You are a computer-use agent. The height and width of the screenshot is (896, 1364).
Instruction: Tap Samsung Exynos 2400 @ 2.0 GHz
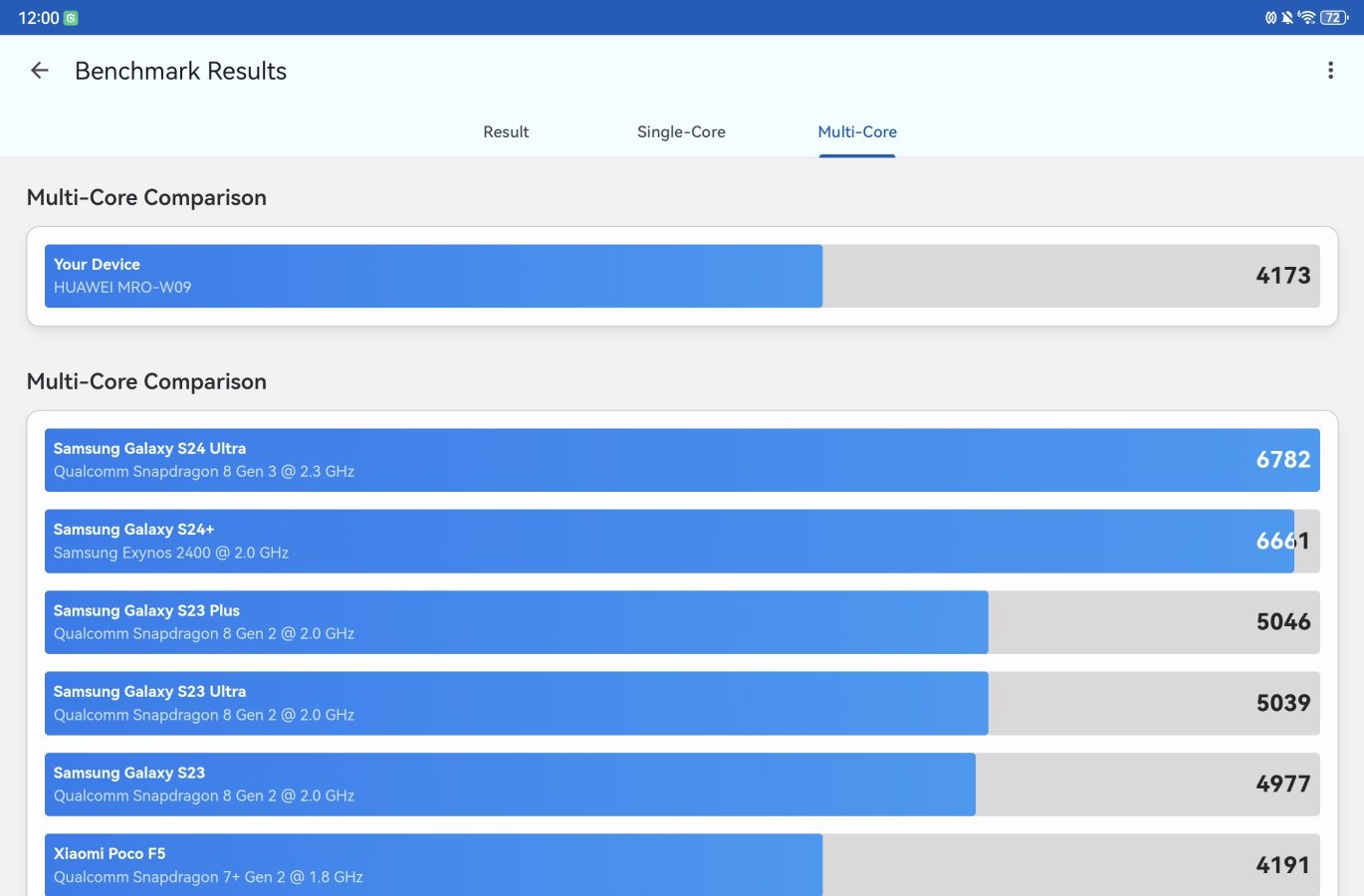(x=171, y=554)
